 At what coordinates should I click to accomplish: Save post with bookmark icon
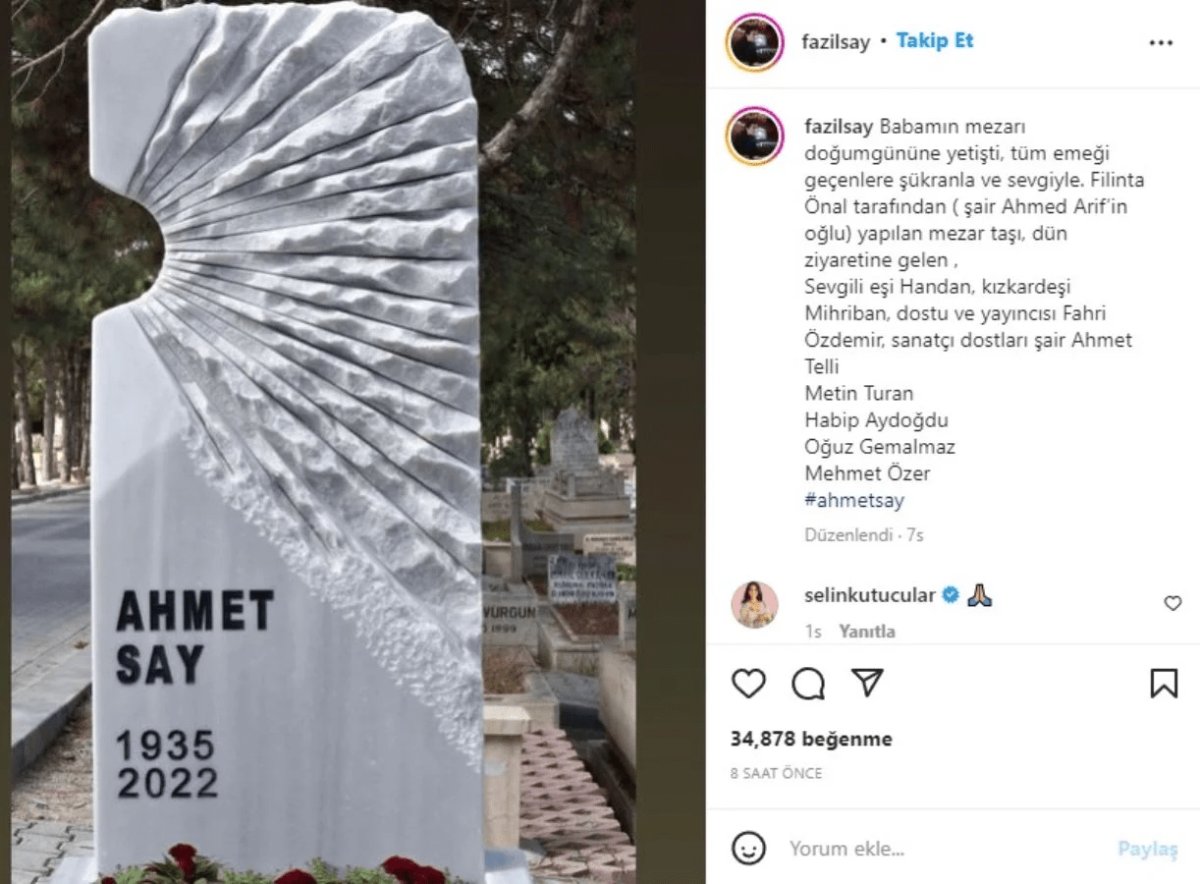pyautogui.click(x=1163, y=683)
